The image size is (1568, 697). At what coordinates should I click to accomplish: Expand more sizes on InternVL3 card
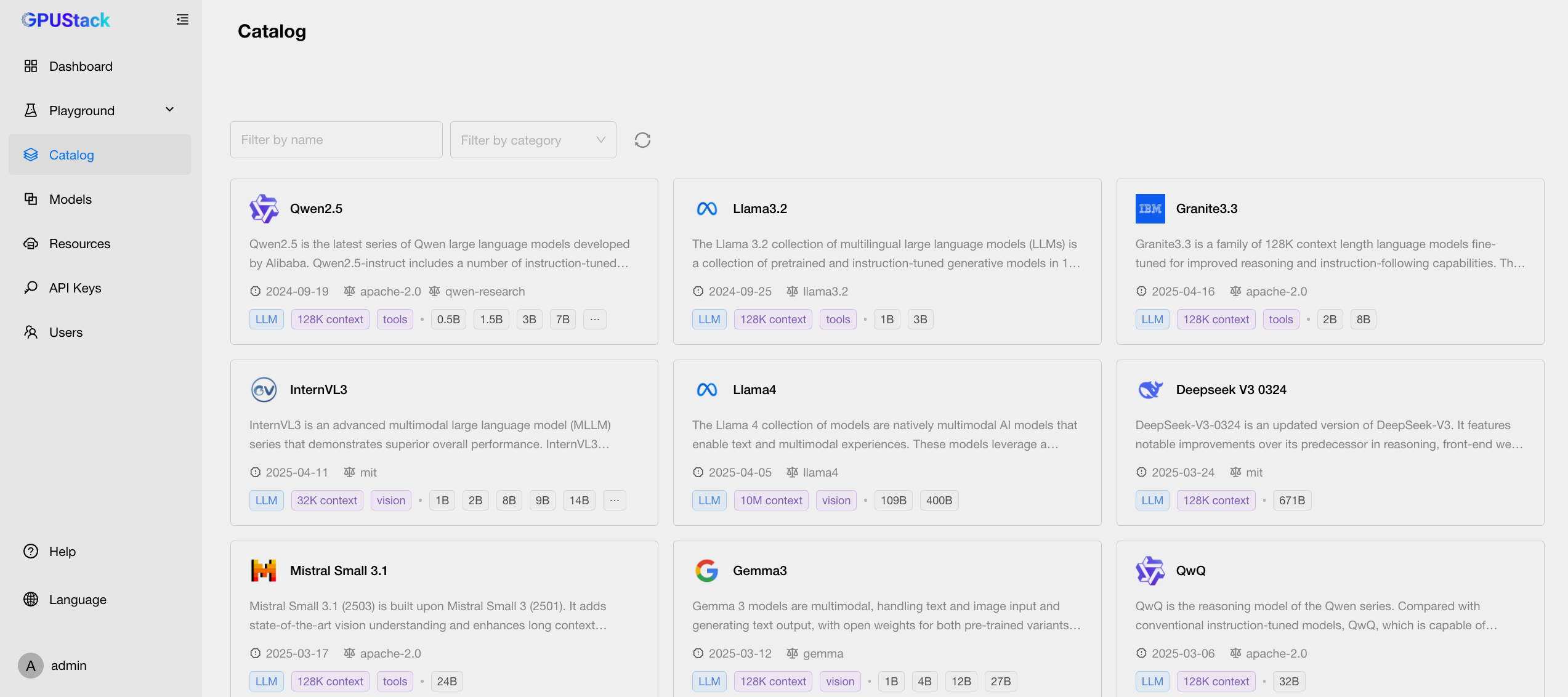[x=615, y=501]
